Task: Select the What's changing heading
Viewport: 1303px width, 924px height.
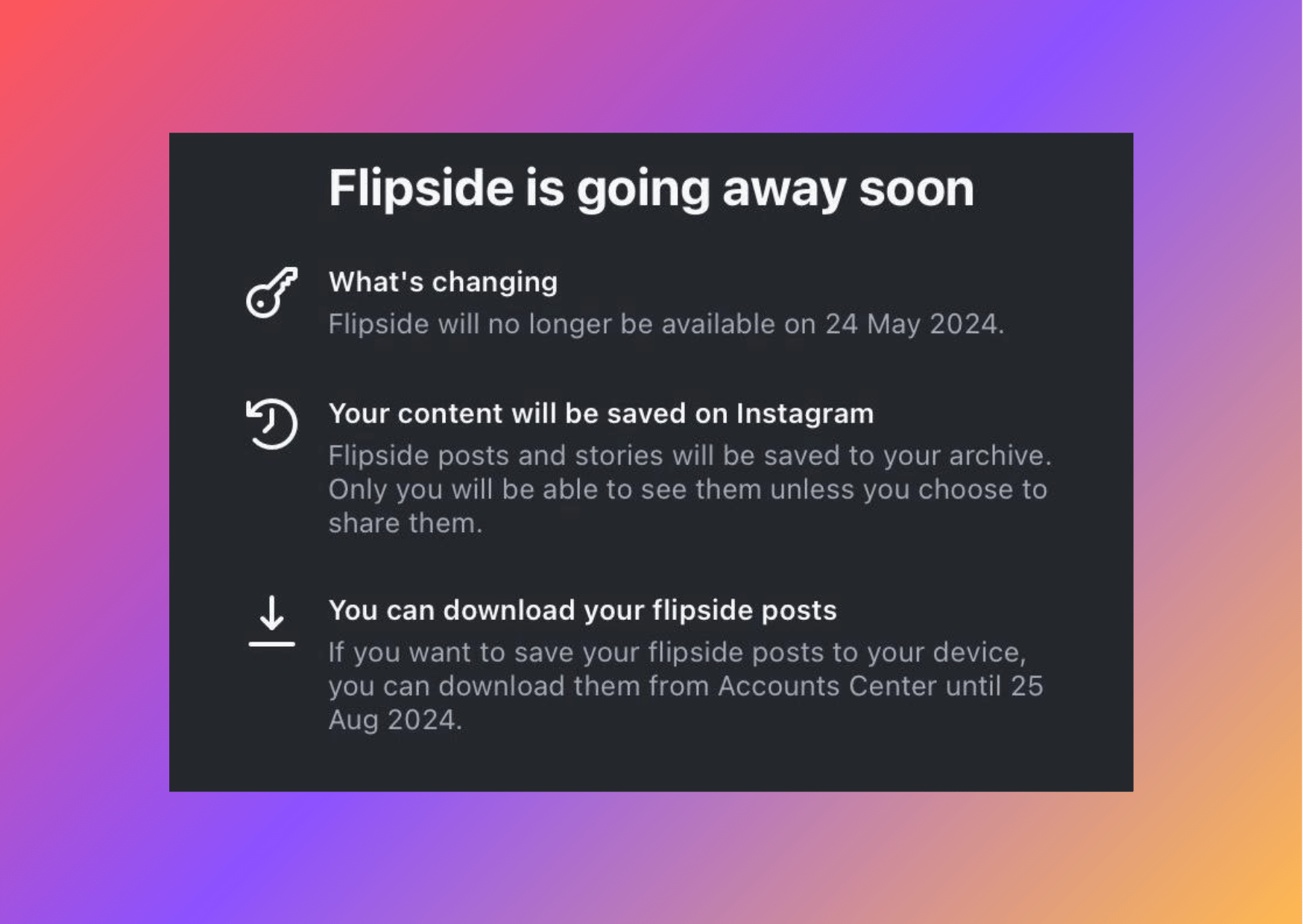Action: (x=443, y=282)
